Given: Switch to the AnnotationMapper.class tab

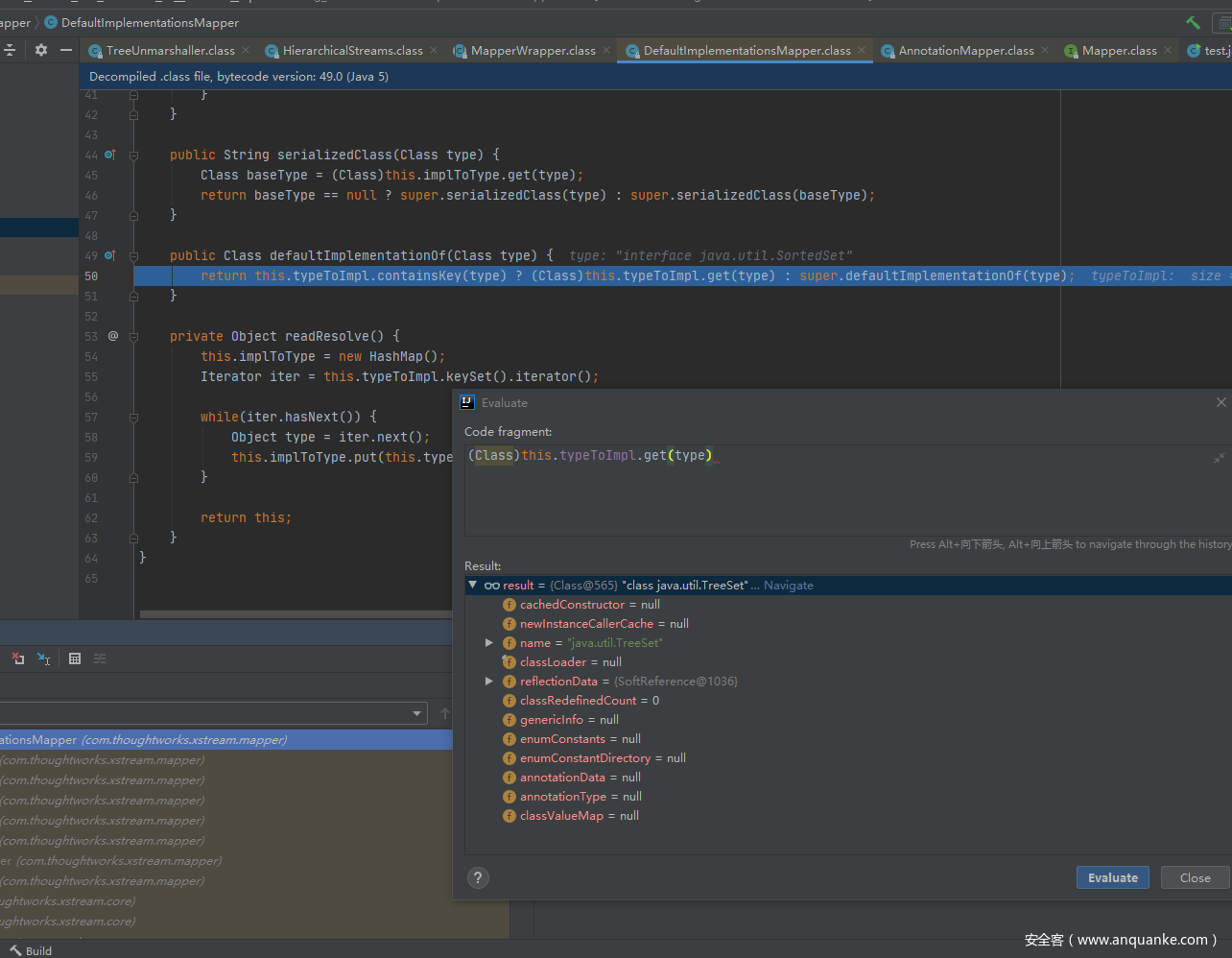Looking at the screenshot, I should pos(965,50).
